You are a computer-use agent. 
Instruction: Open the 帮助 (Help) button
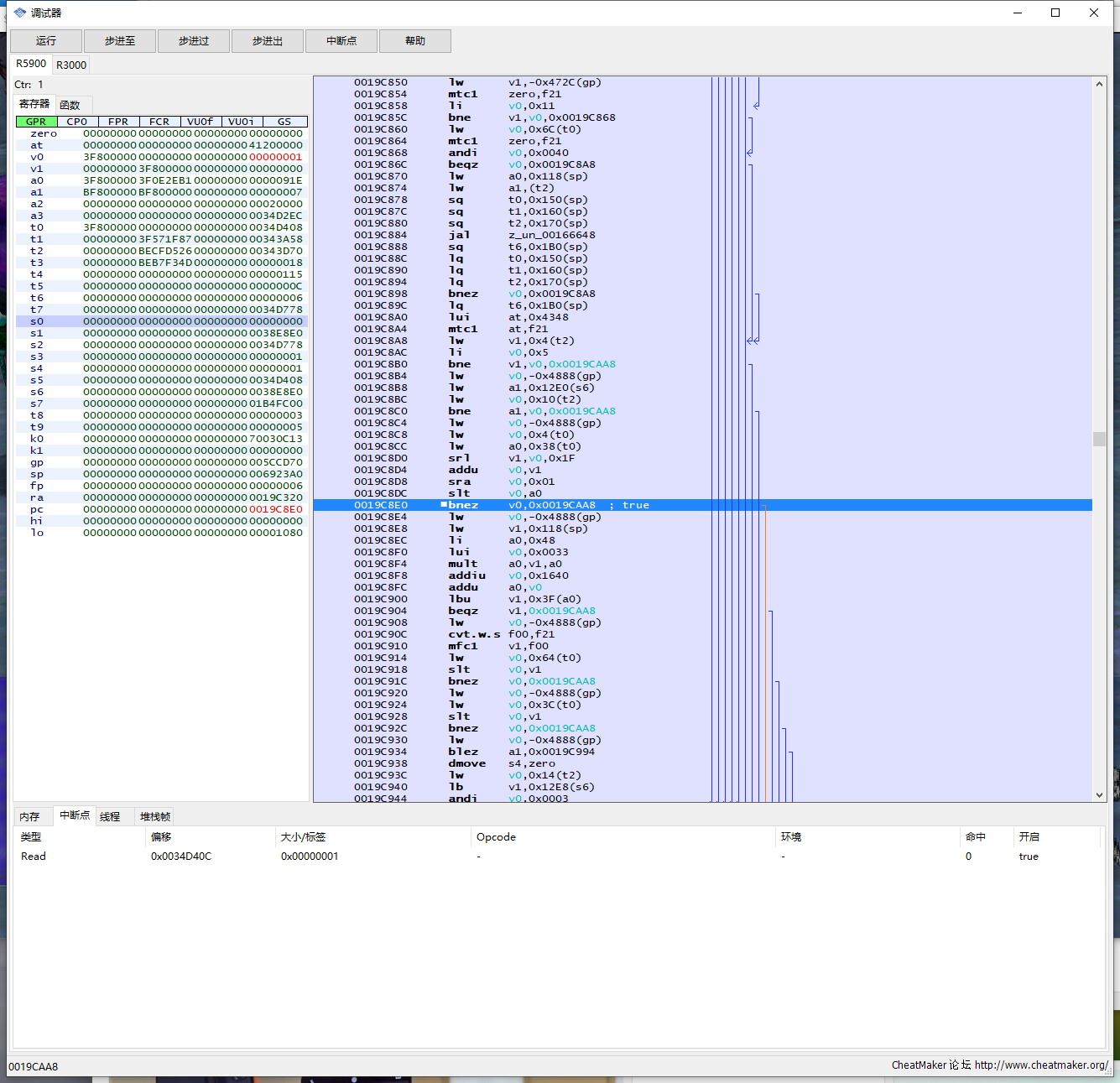pos(415,41)
